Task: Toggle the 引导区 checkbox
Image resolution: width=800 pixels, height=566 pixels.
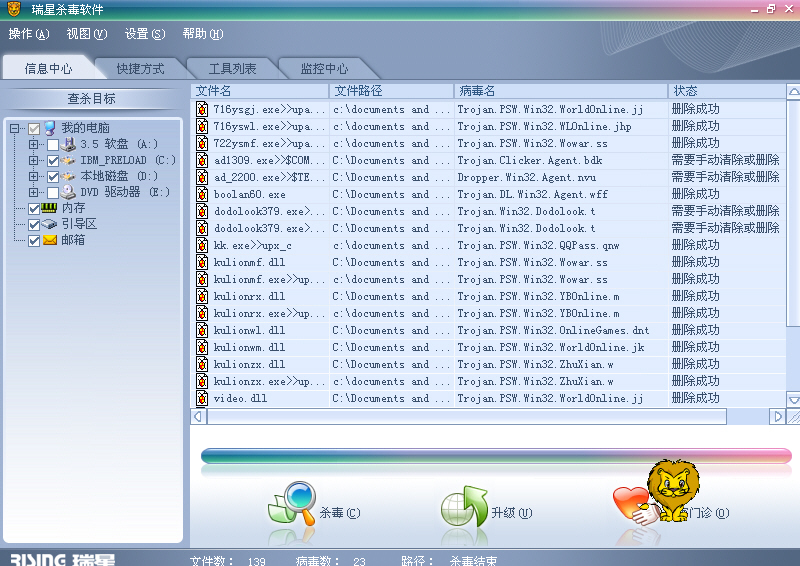Action: [x=34, y=225]
